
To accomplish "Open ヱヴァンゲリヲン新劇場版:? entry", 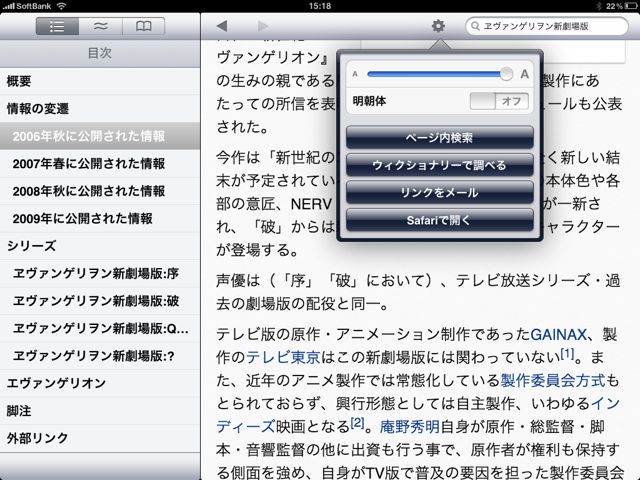I will click(x=100, y=356).
